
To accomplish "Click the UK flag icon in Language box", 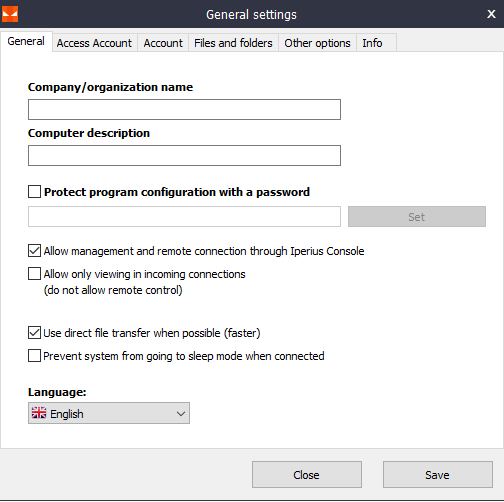I will coord(39,413).
